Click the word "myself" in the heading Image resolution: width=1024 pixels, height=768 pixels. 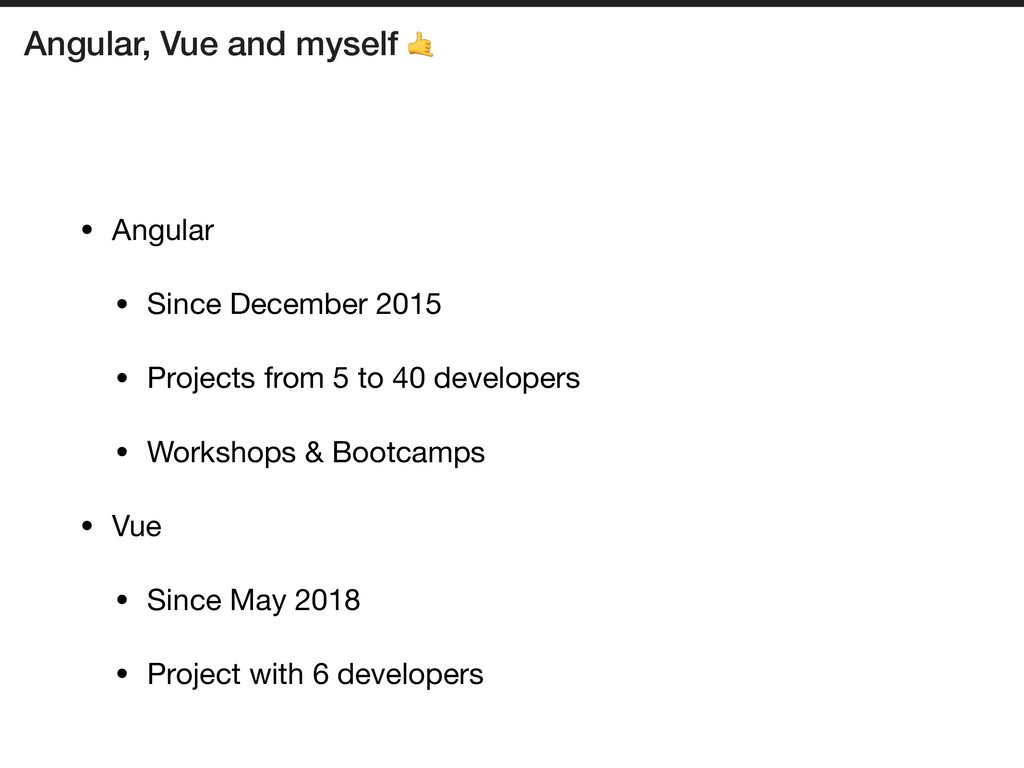pos(346,45)
